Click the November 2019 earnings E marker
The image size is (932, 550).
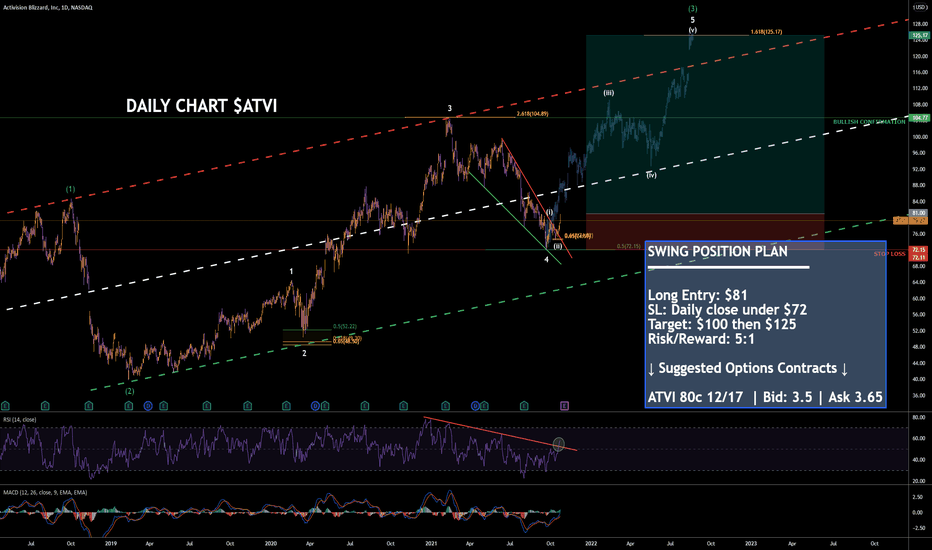point(247,406)
